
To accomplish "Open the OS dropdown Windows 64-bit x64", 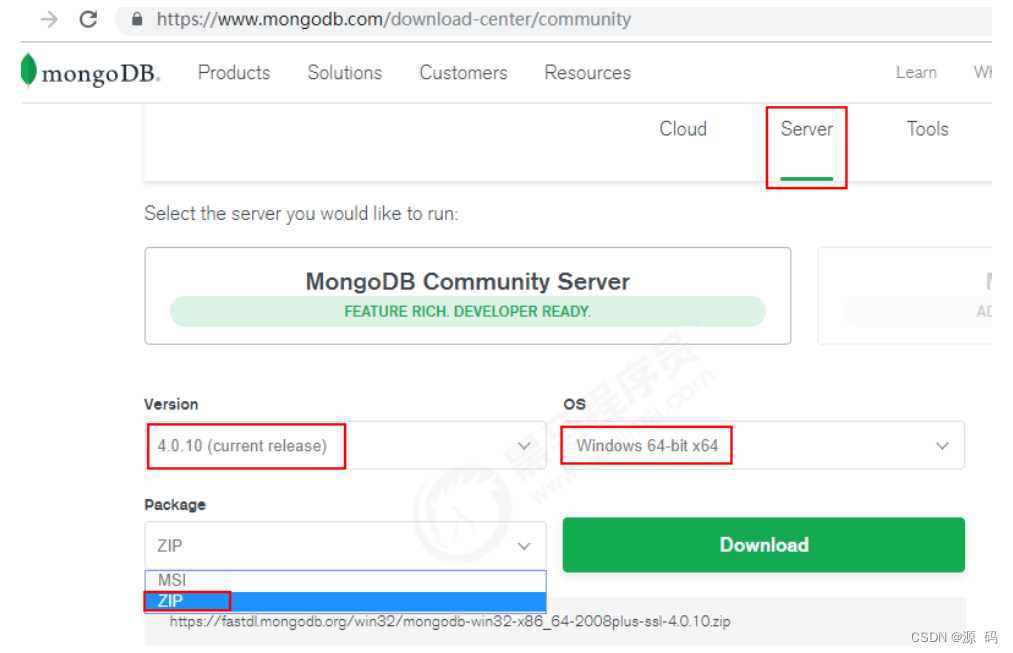I will point(764,446).
